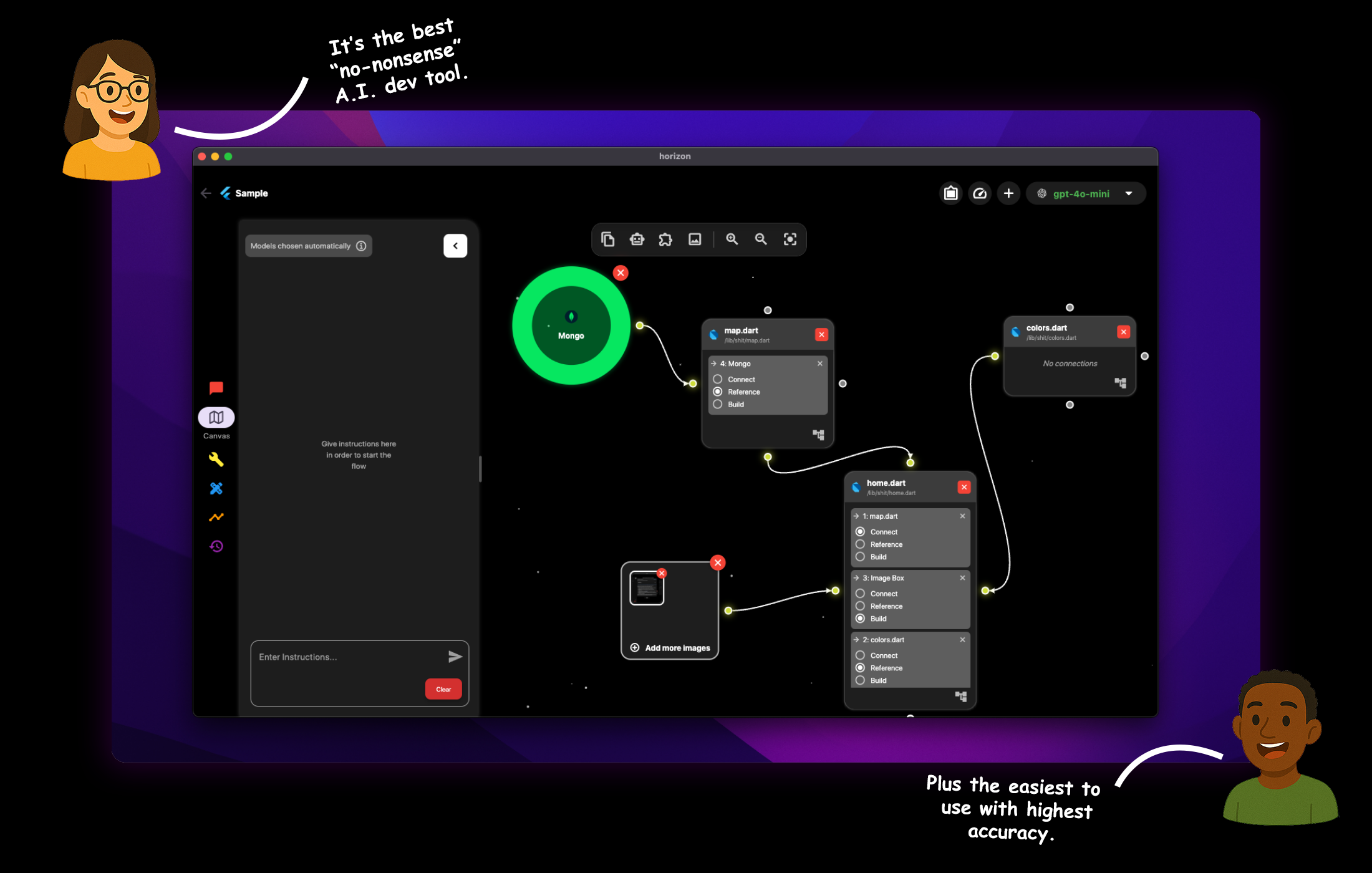Select Build option under 1: map.dart
1372x873 pixels.
pyautogui.click(x=860, y=557)
